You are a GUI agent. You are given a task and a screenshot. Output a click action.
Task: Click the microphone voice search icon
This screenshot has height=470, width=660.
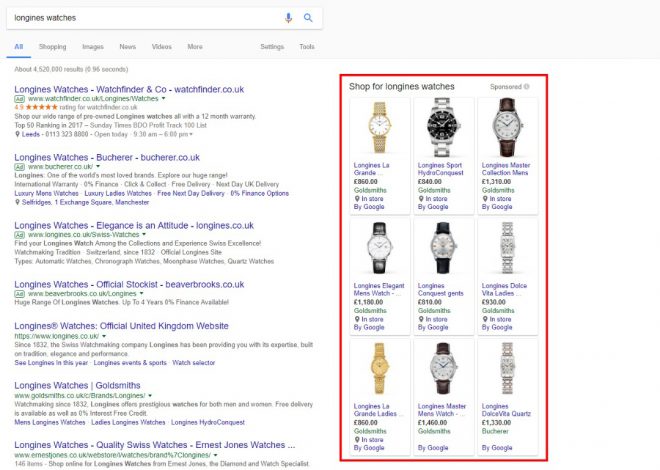coord(288,18)
